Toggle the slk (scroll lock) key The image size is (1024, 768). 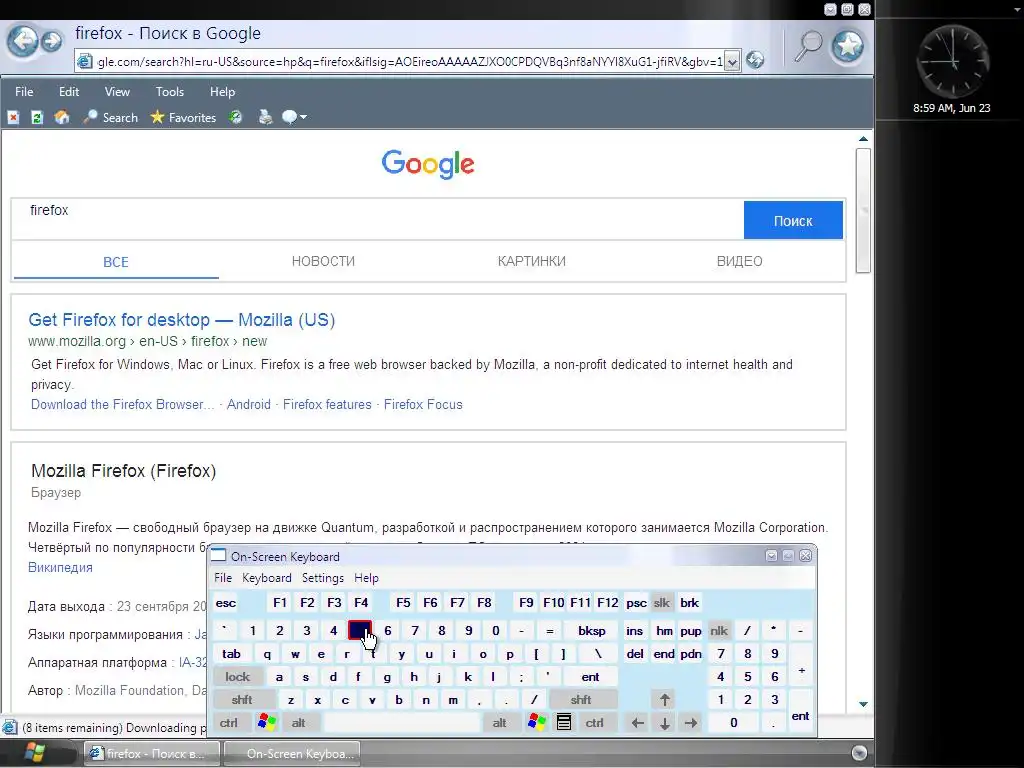pos(662,603)
